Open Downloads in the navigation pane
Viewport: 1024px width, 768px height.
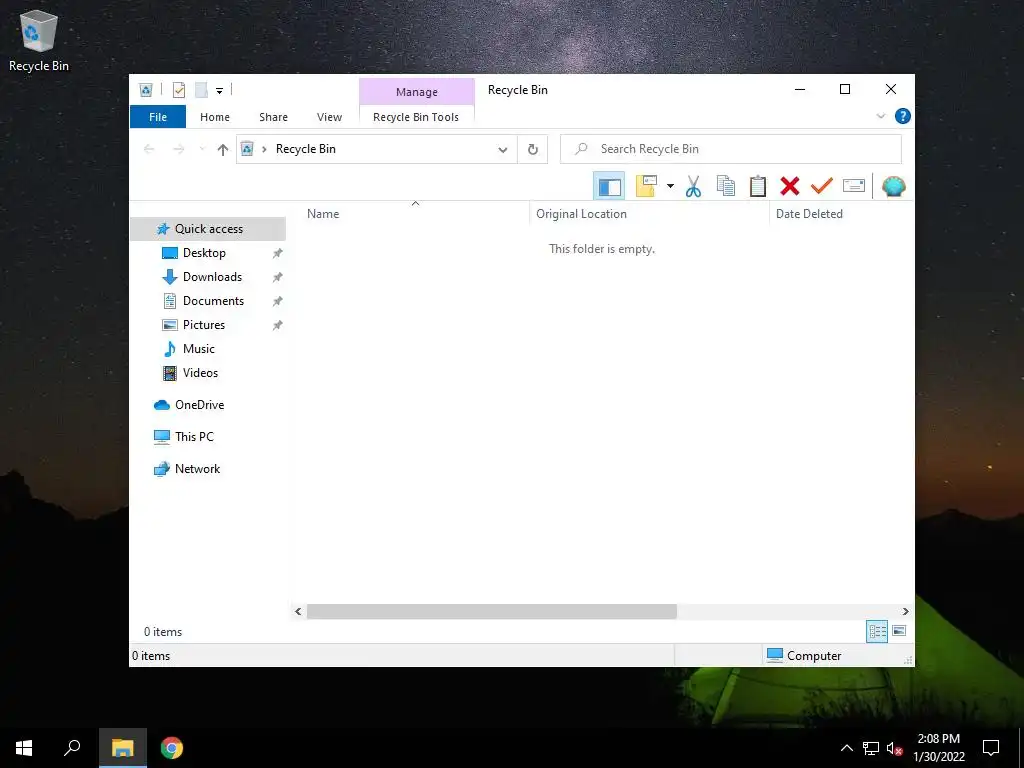212,277
